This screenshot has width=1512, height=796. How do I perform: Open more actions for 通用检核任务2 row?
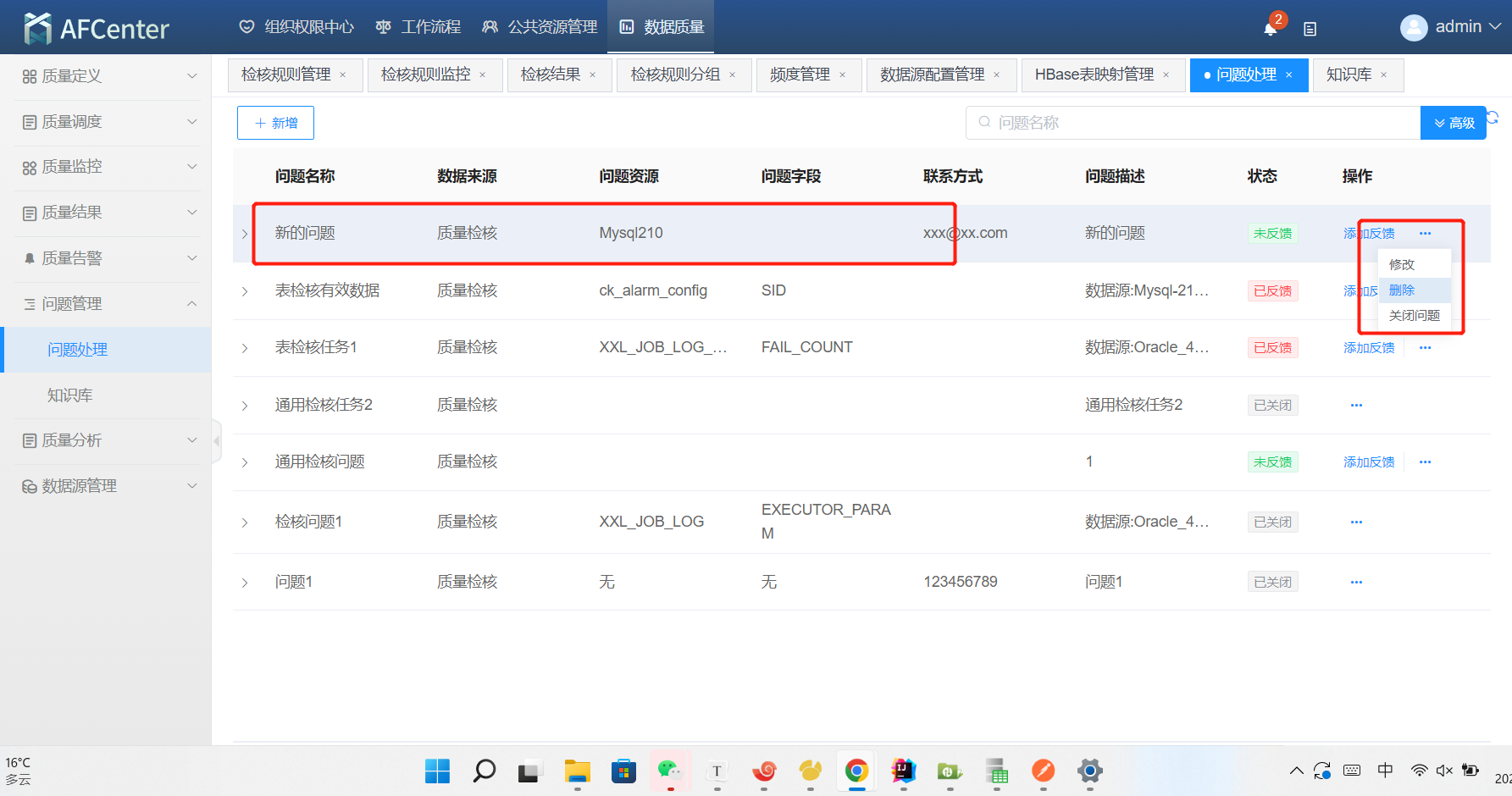1356,406
